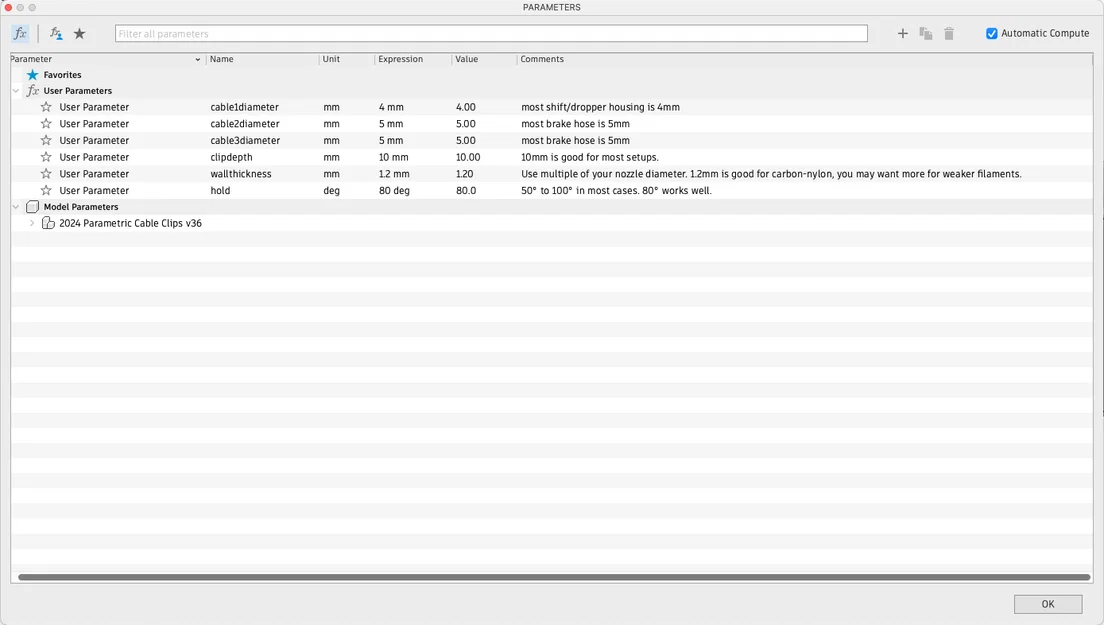Edit comment 'most shift/dropper housing is 4mm'
This screenshot has height=625, width=1104.
[601, 107]
